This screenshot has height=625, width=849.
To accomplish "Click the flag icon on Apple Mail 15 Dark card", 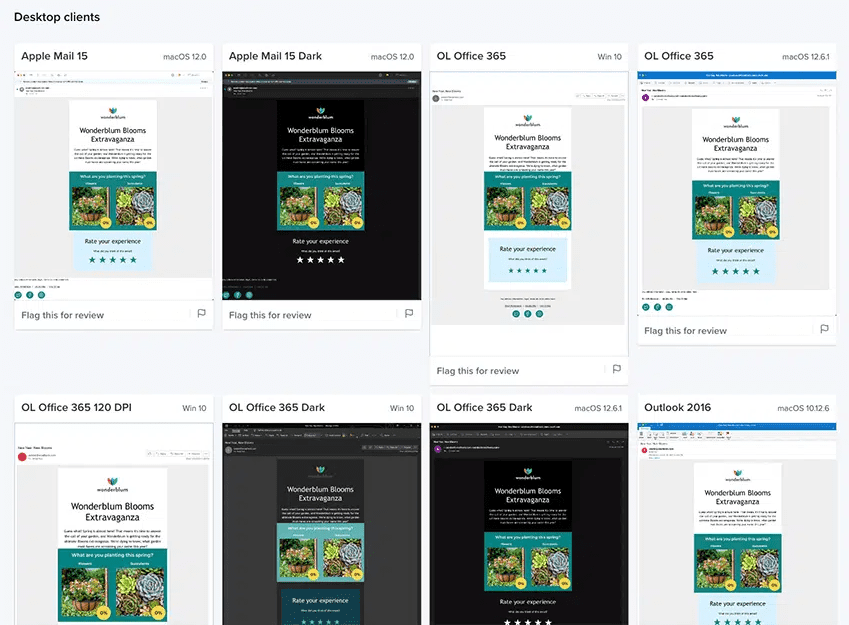I will [409, 314].
